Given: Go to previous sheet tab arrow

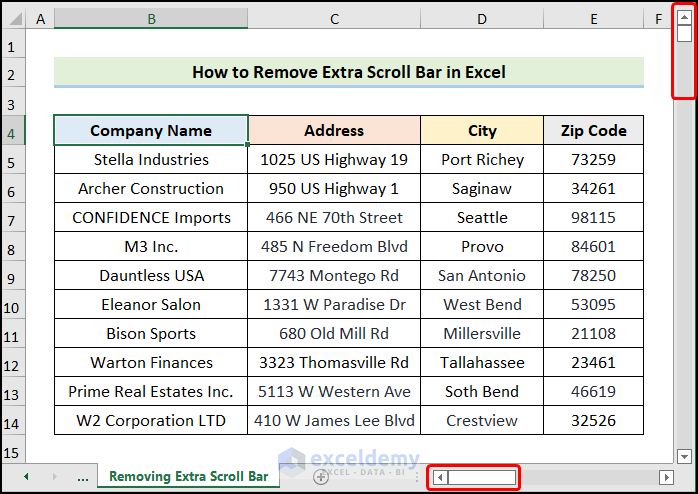Looking at the screenshot, I should [x=26, y=477].
